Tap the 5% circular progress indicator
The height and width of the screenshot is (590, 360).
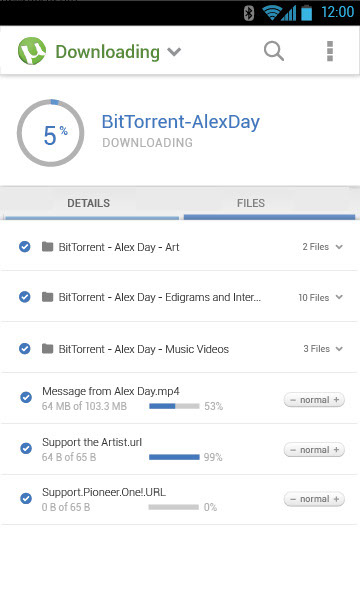click(x=51, y=133)
